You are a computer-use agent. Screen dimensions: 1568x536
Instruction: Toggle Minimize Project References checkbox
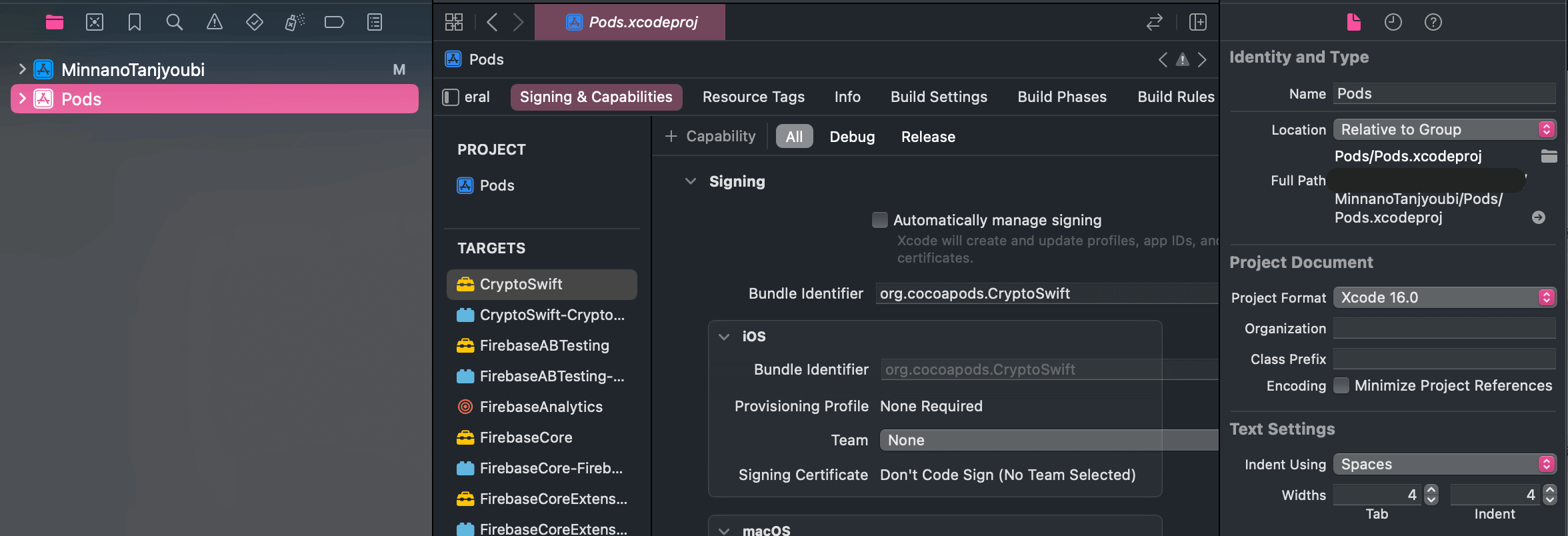pyautogui.click(x=1341, y=385)
